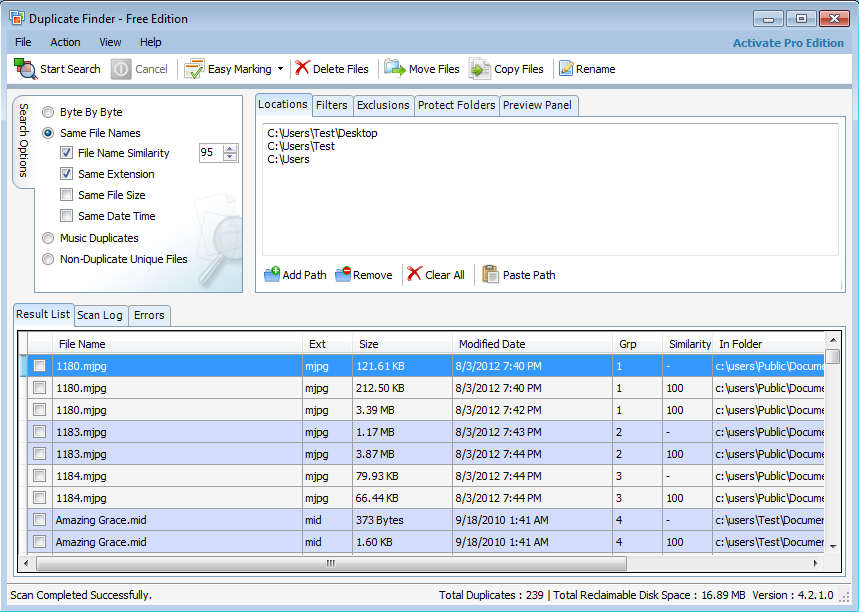Click Clear All paths button

436,274
